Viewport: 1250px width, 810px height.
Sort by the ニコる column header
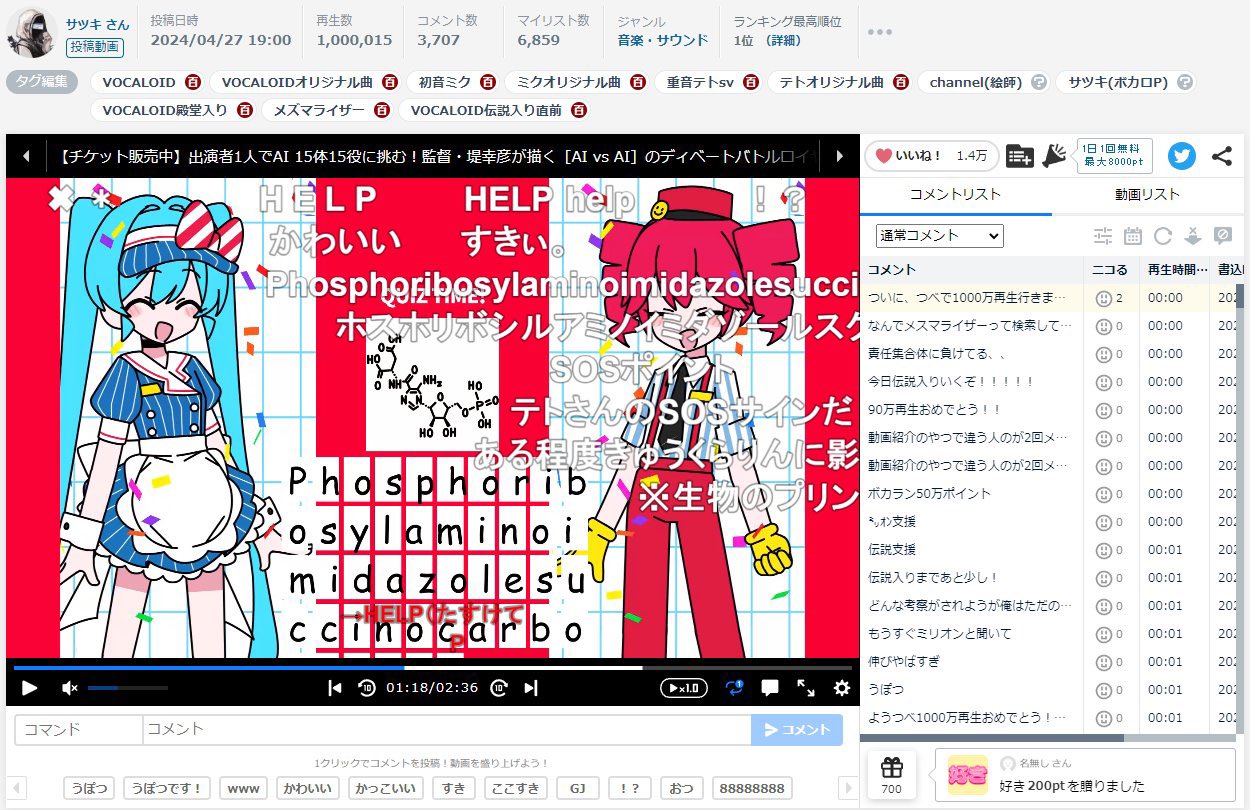pos(1111,269)
